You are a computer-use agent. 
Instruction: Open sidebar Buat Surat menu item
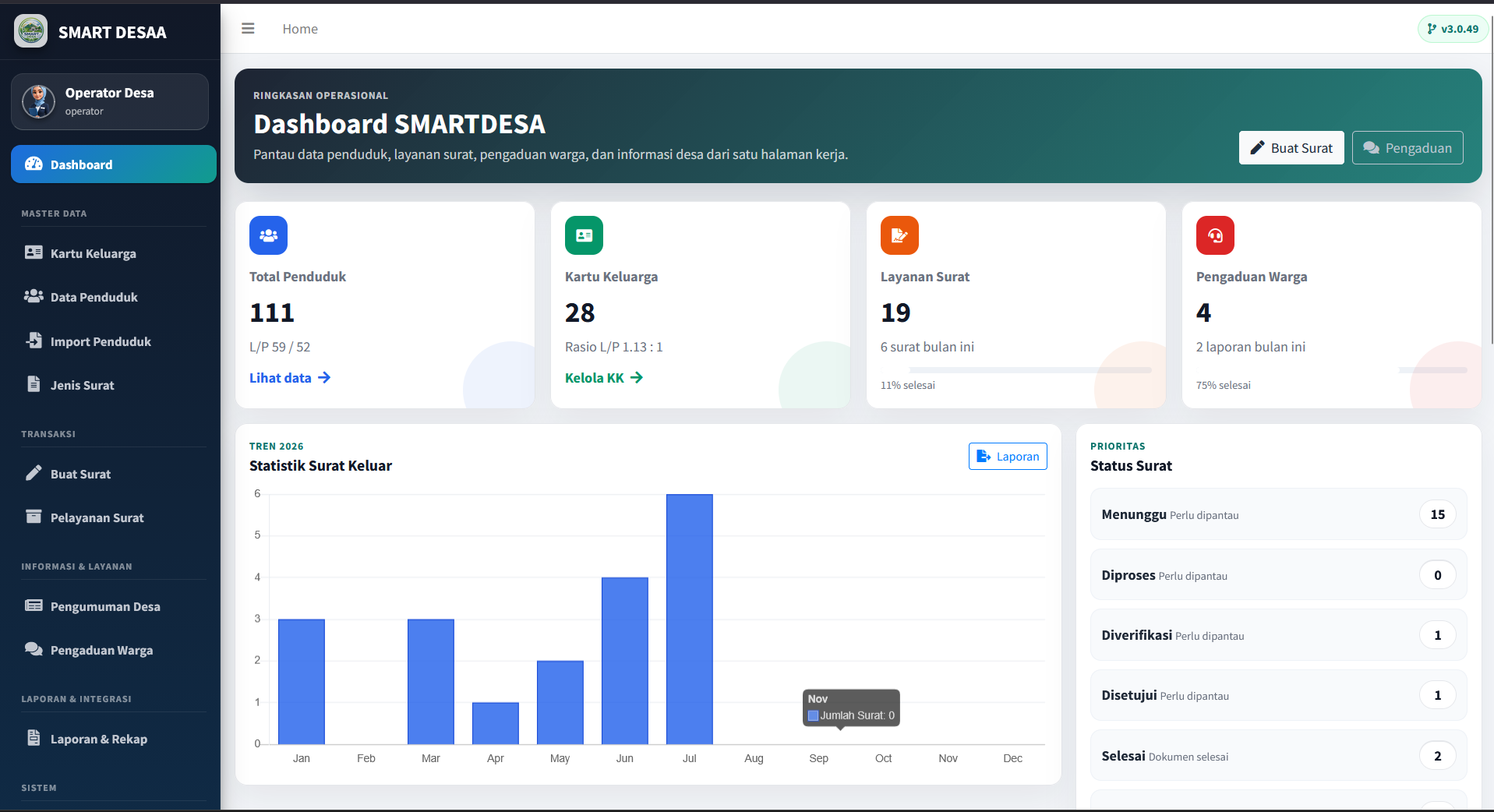coord(114,474)
